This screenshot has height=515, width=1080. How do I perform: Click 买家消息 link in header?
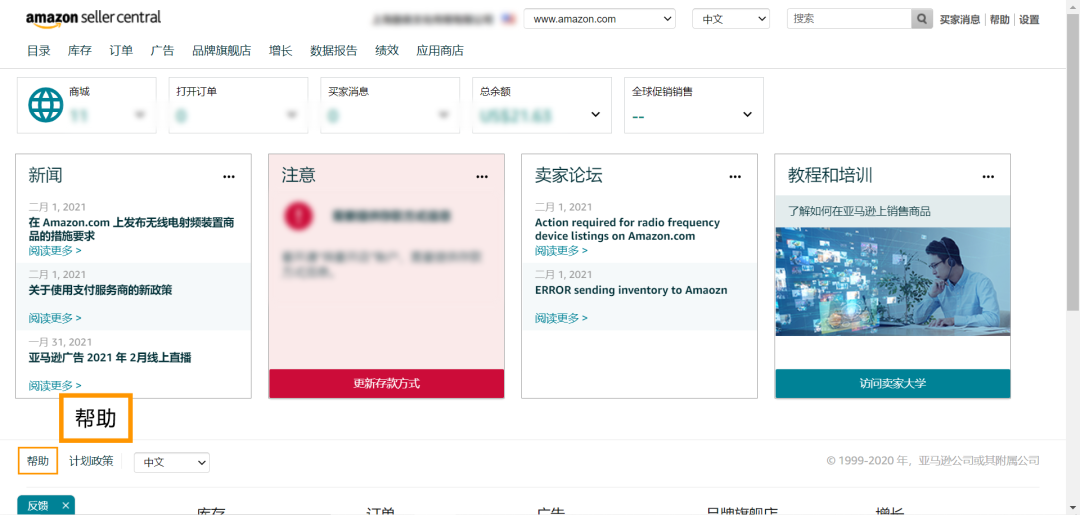click(x=960, y=20)
